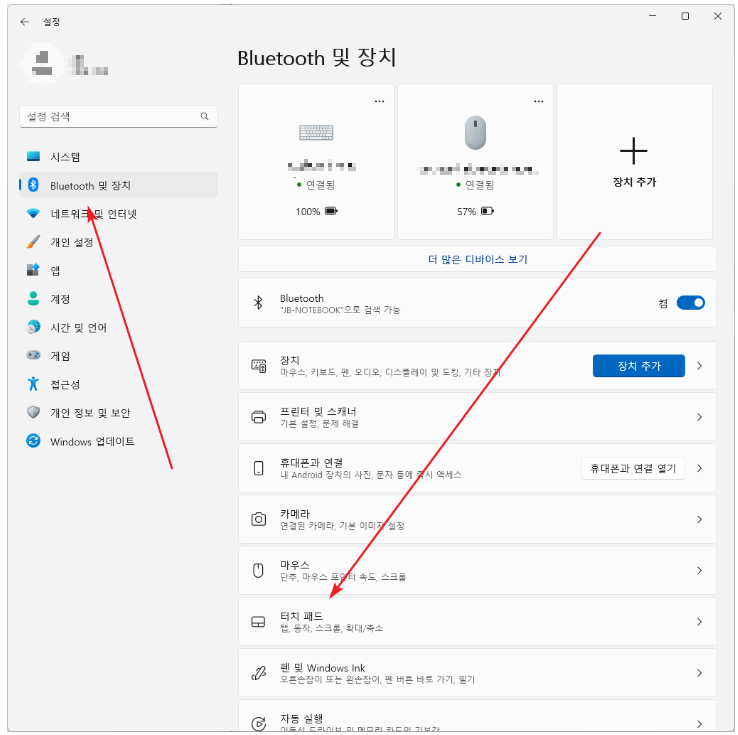738x735 pixels.
Task: Click the AutoPlay icon
Action: (x=258, y=723)
